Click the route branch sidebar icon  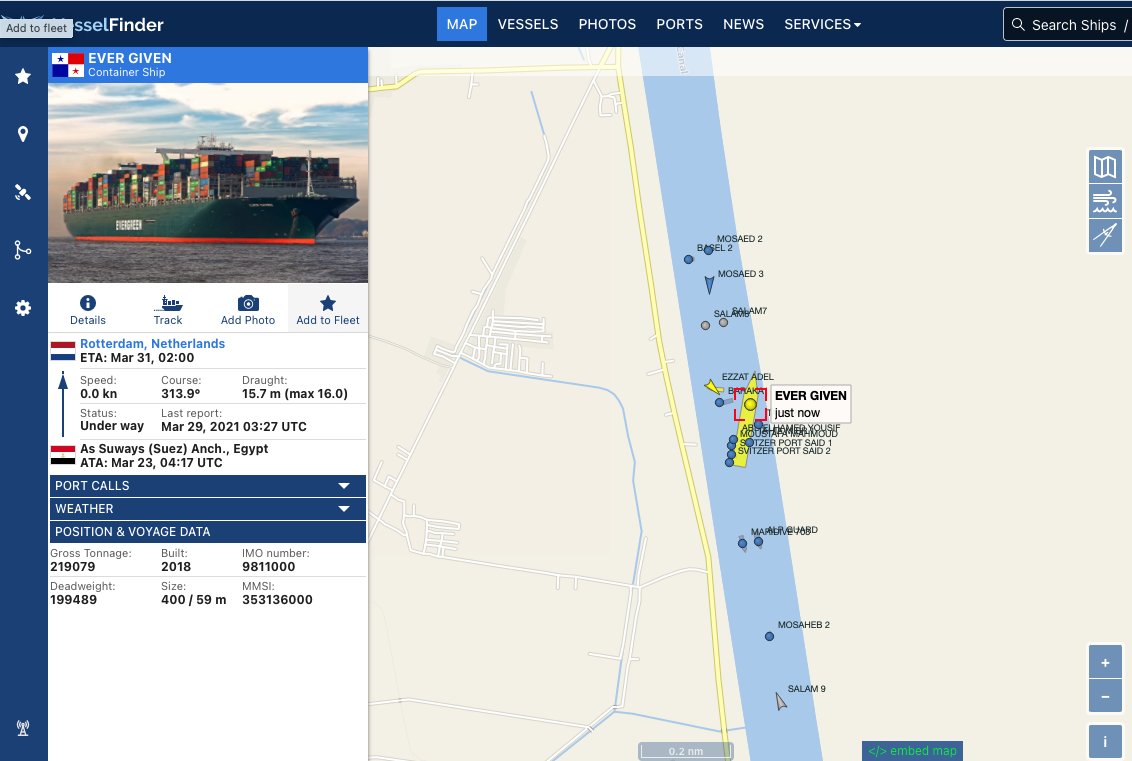coord(23,250)
